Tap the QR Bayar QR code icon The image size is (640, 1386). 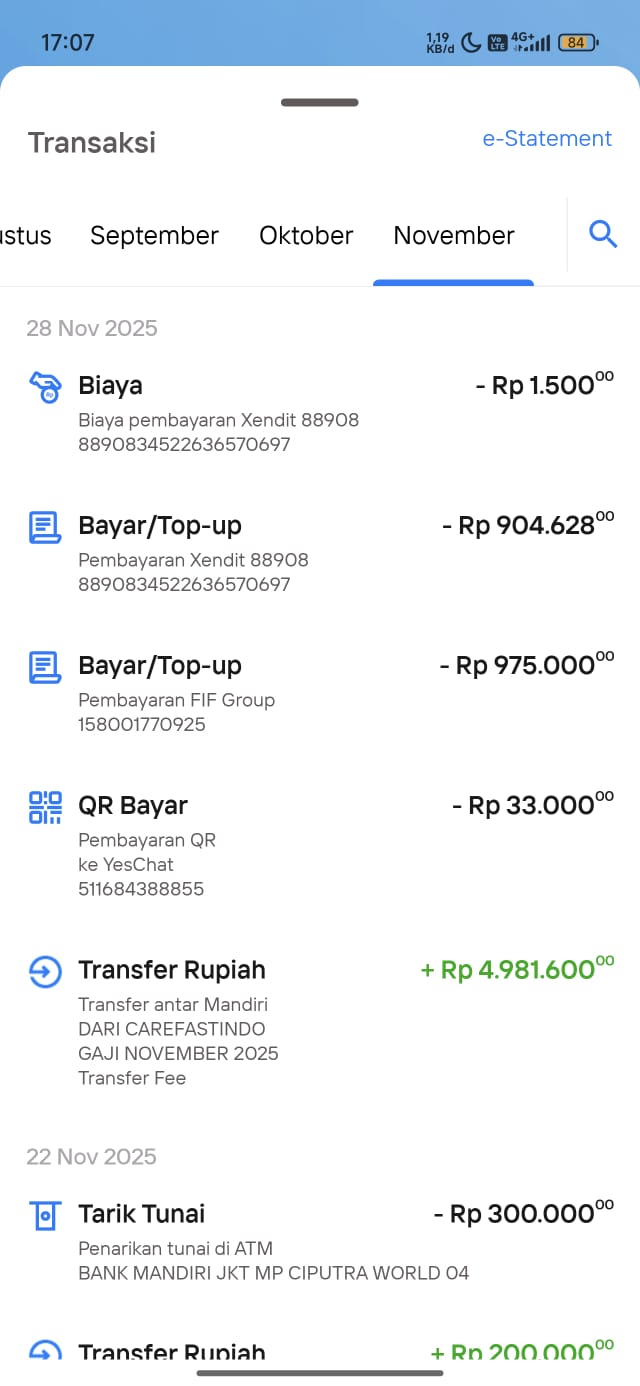coord(45,807)
